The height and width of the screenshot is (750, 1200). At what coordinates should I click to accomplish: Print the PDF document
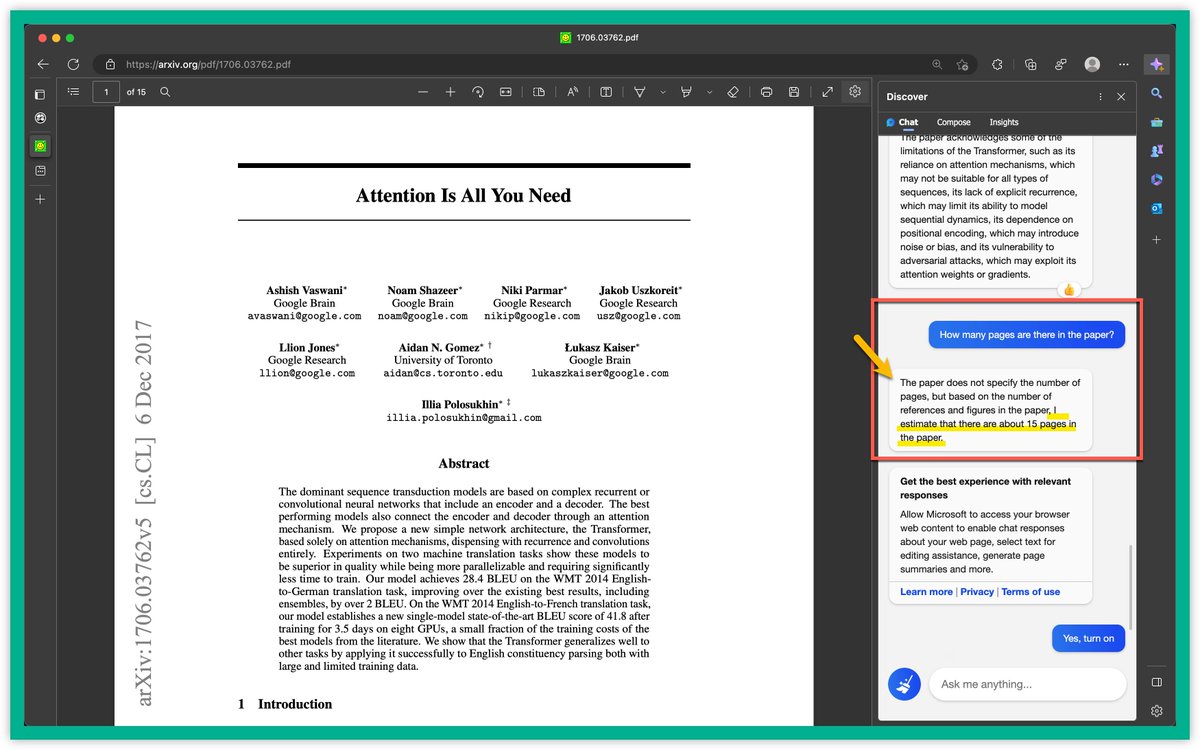point(766,92)
